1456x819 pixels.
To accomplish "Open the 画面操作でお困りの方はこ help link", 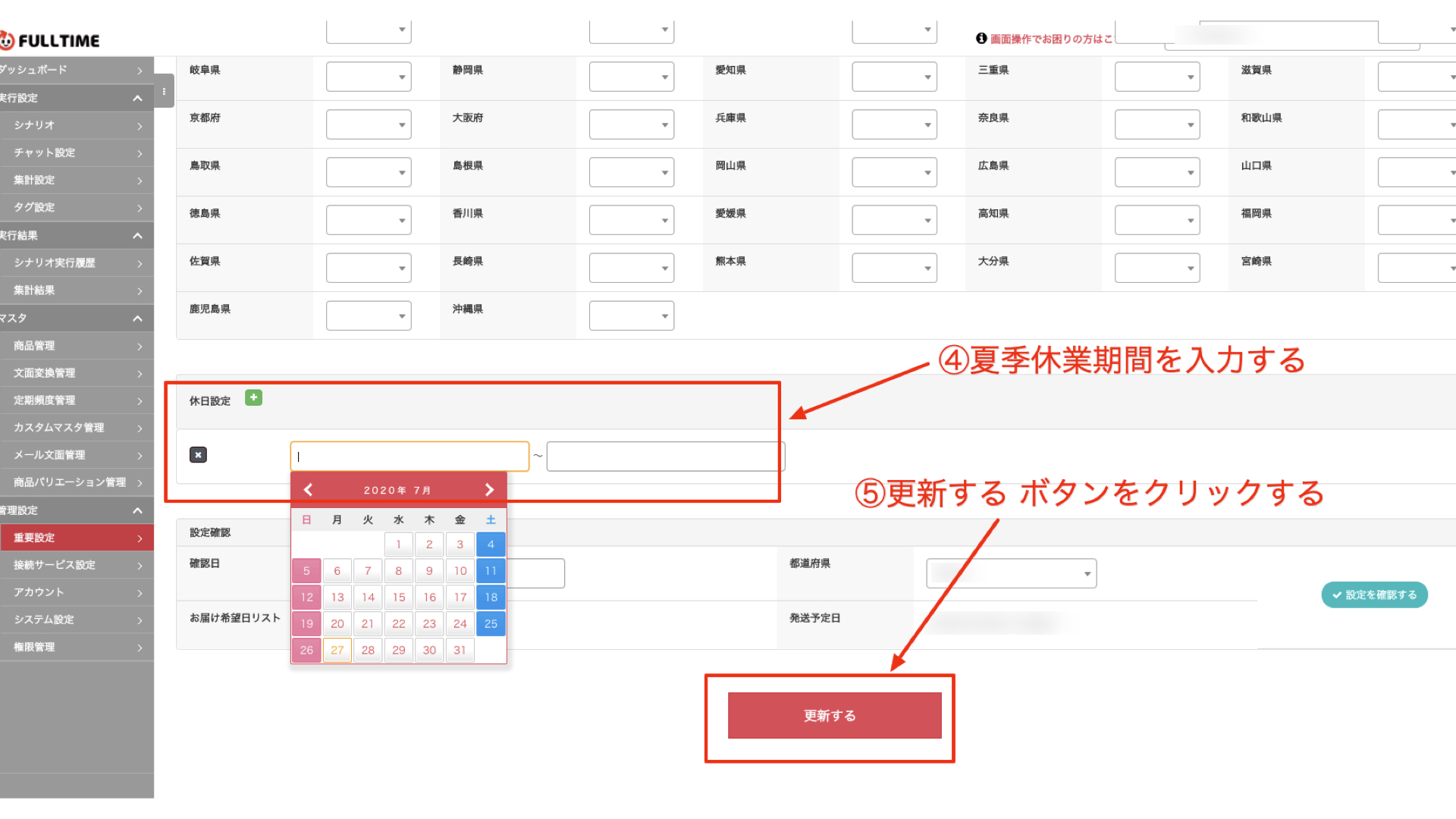I will (x=1051, y=39).
